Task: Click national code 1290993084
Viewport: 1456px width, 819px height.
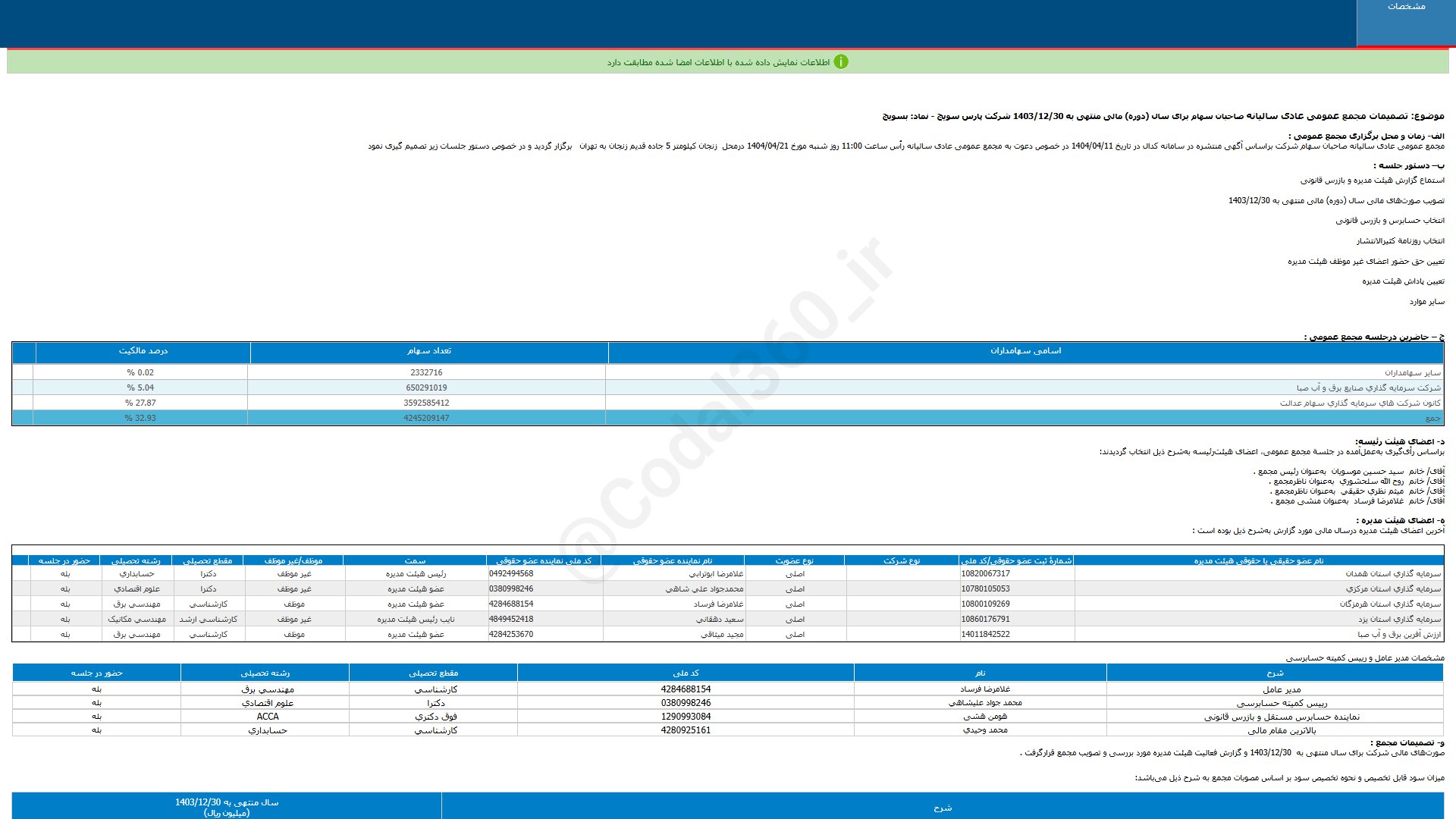Action: pyautogui.click(x=686, y=717)
